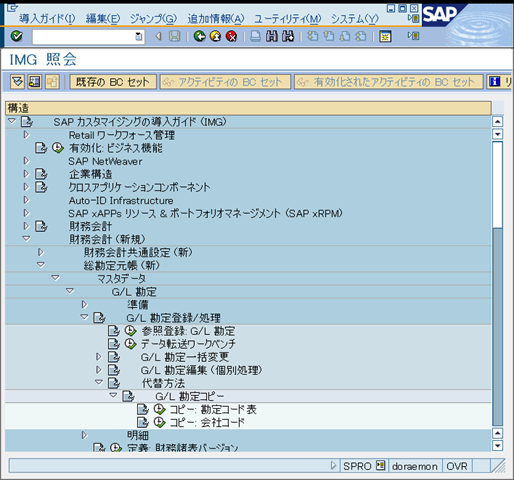Select the G/L 勘定編集 (個別処理) row text
The image size is (514, 480).
(201, 370)
